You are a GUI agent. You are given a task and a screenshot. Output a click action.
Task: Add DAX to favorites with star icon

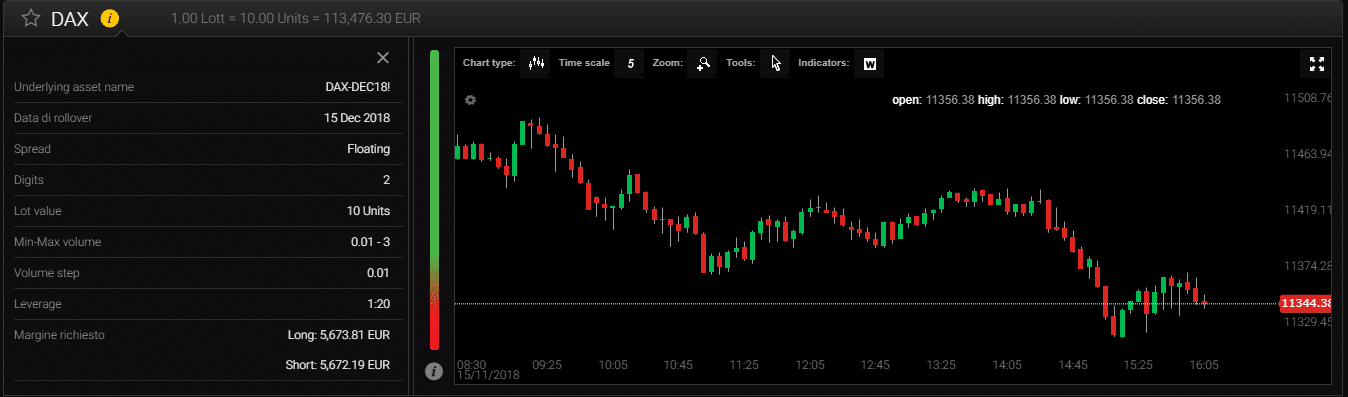click(x=31, y=18)
